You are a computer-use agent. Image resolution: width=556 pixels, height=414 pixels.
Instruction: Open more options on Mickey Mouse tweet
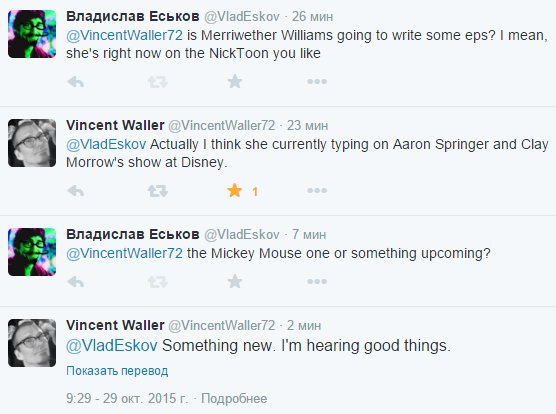pyautogui.click(x=317, y=282)
